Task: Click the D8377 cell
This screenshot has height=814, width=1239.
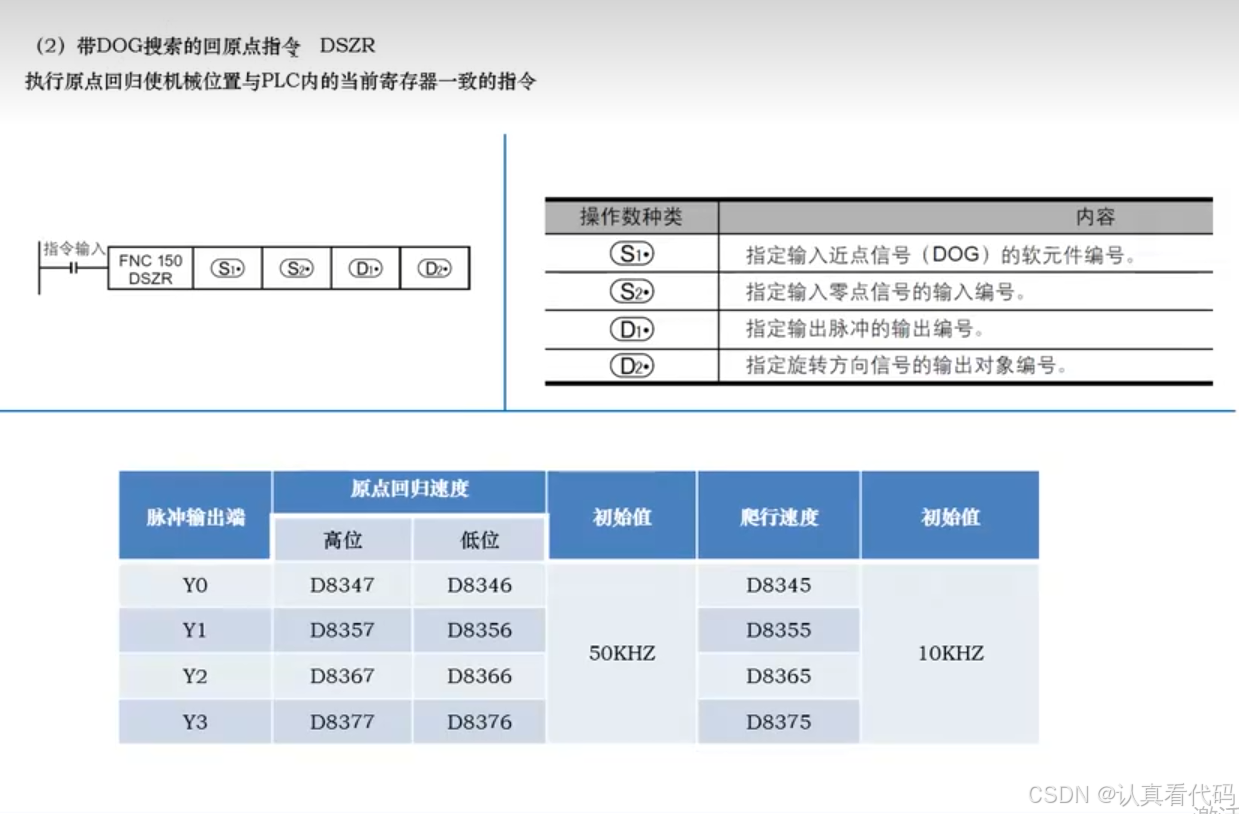Action: point(342,721)
